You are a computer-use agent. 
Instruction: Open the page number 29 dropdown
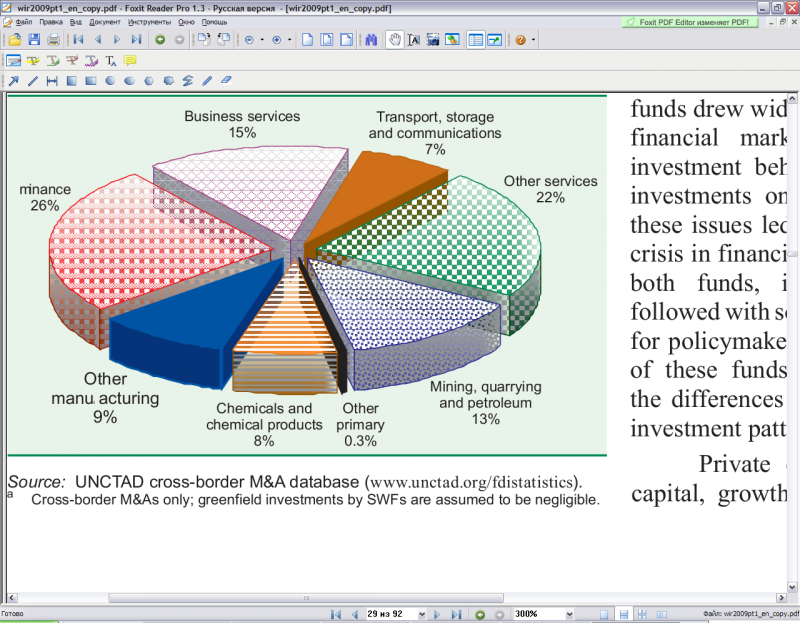(421, 614)
